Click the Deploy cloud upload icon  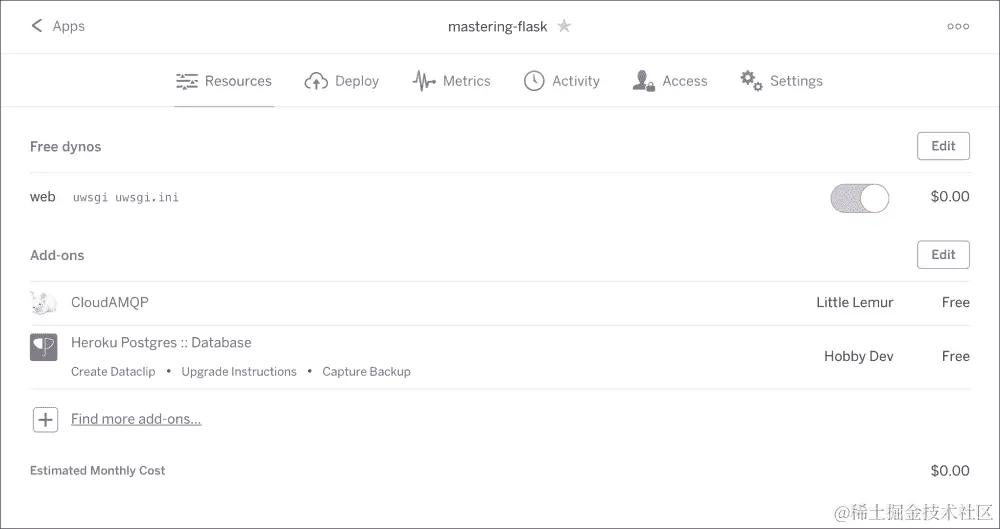coord(316,81)
